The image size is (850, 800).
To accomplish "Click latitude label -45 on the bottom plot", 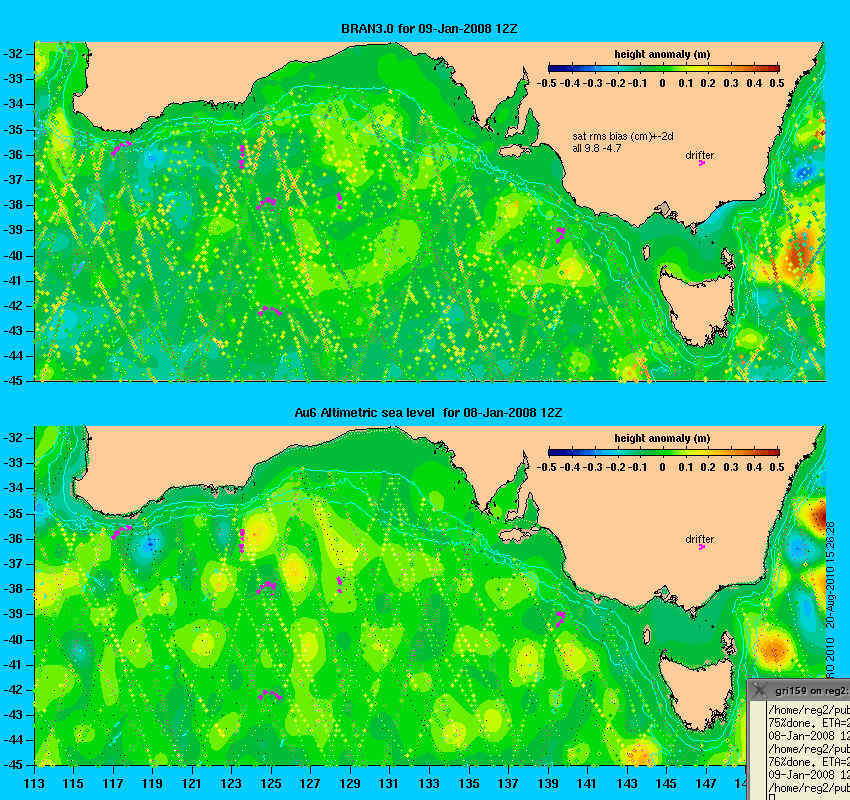I will tap(13, 765).
